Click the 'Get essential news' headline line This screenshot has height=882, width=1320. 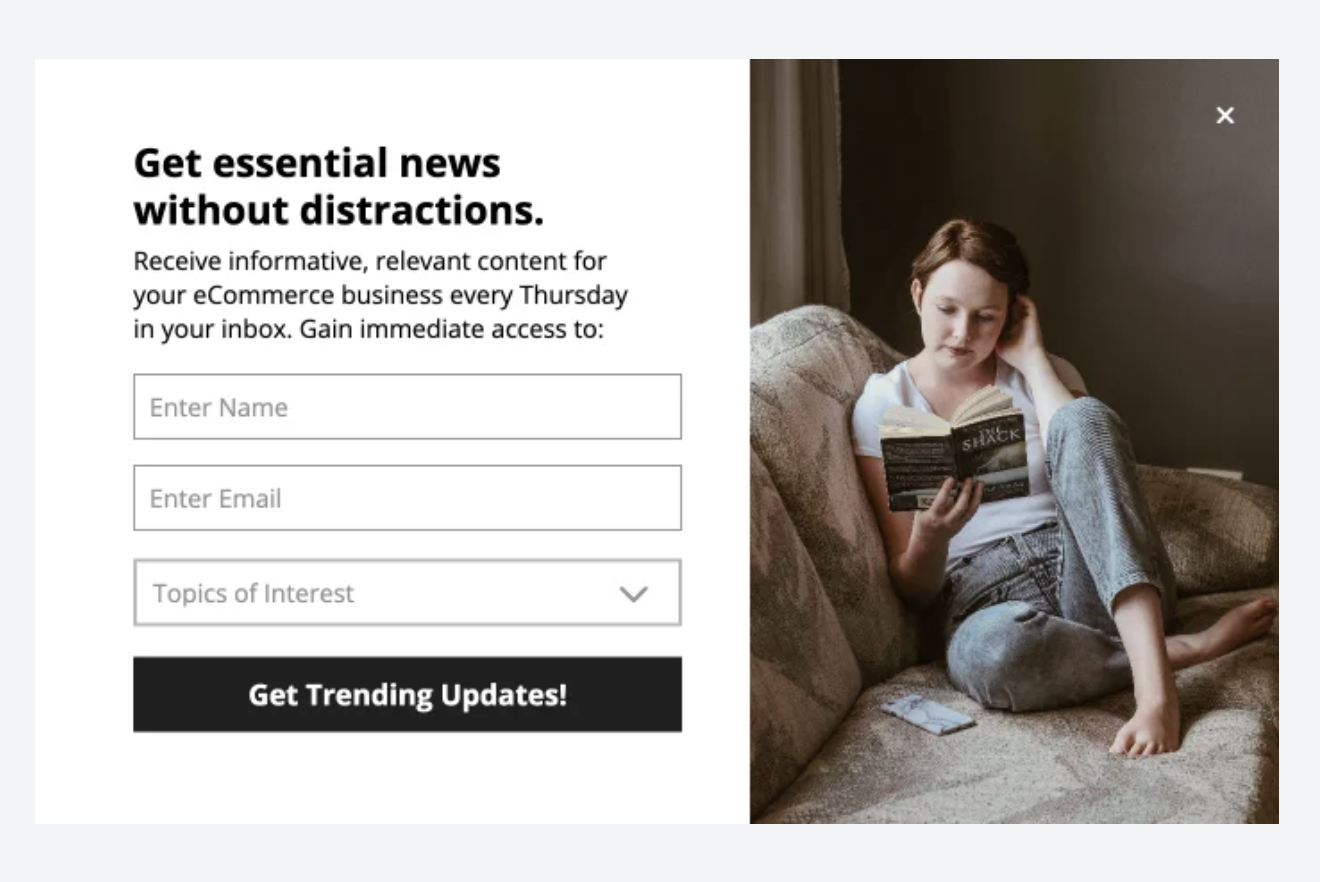[x=317, y=162]
